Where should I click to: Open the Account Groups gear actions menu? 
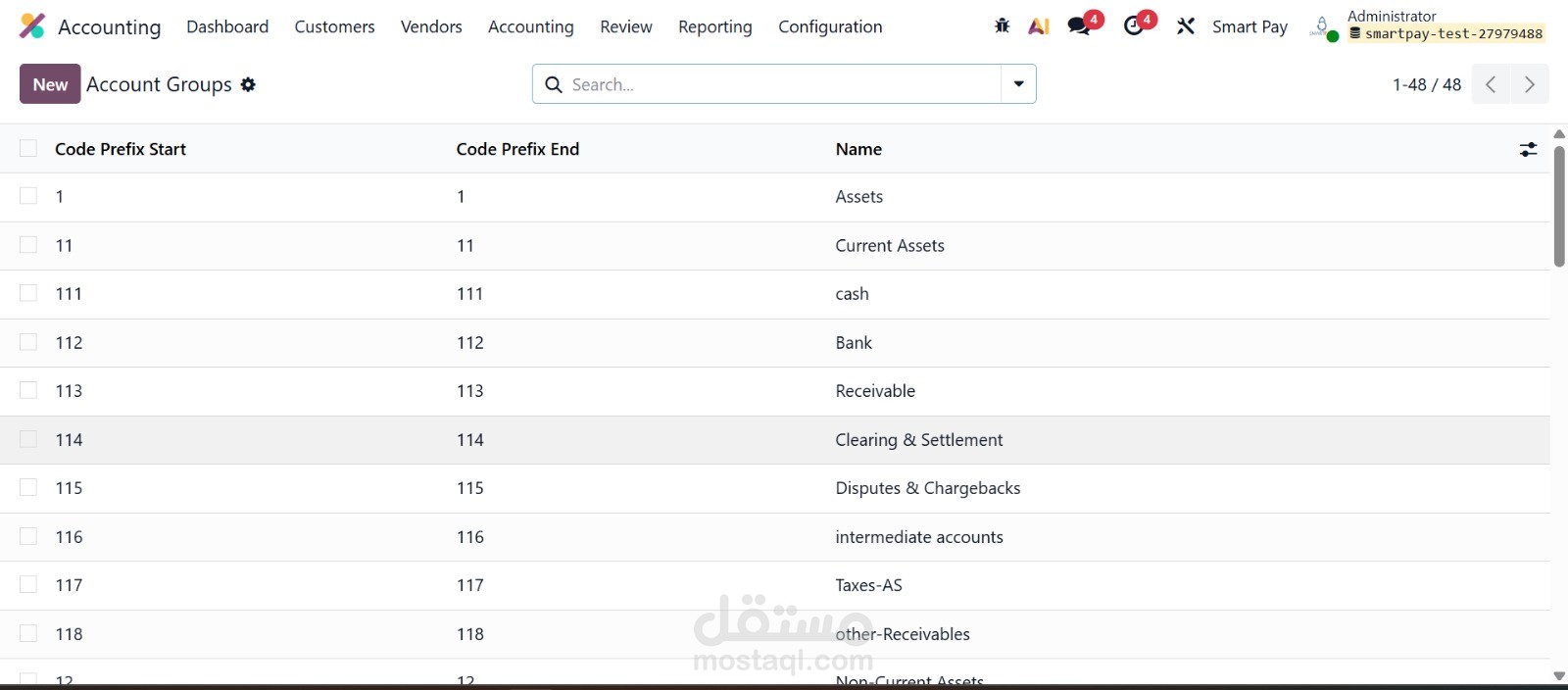coord(249,85)
